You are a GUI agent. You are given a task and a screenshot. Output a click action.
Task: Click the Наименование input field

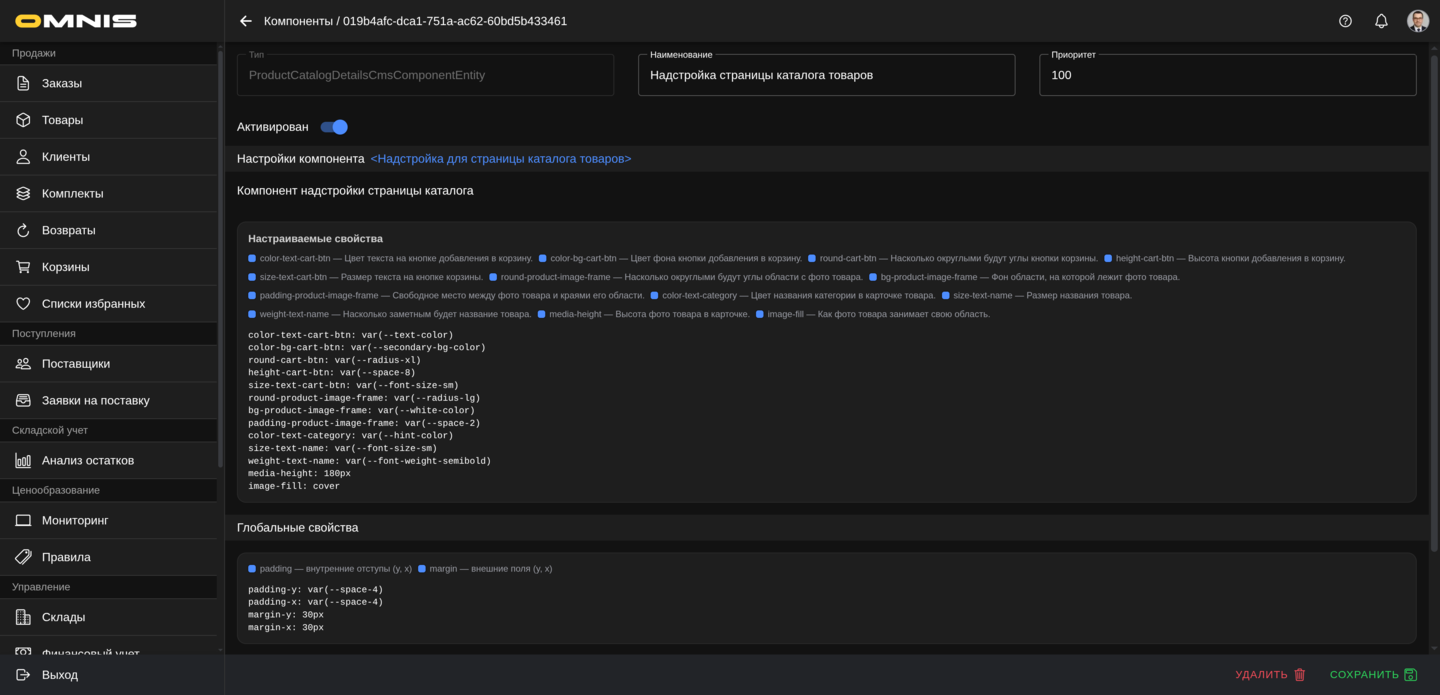pos(826,75)
